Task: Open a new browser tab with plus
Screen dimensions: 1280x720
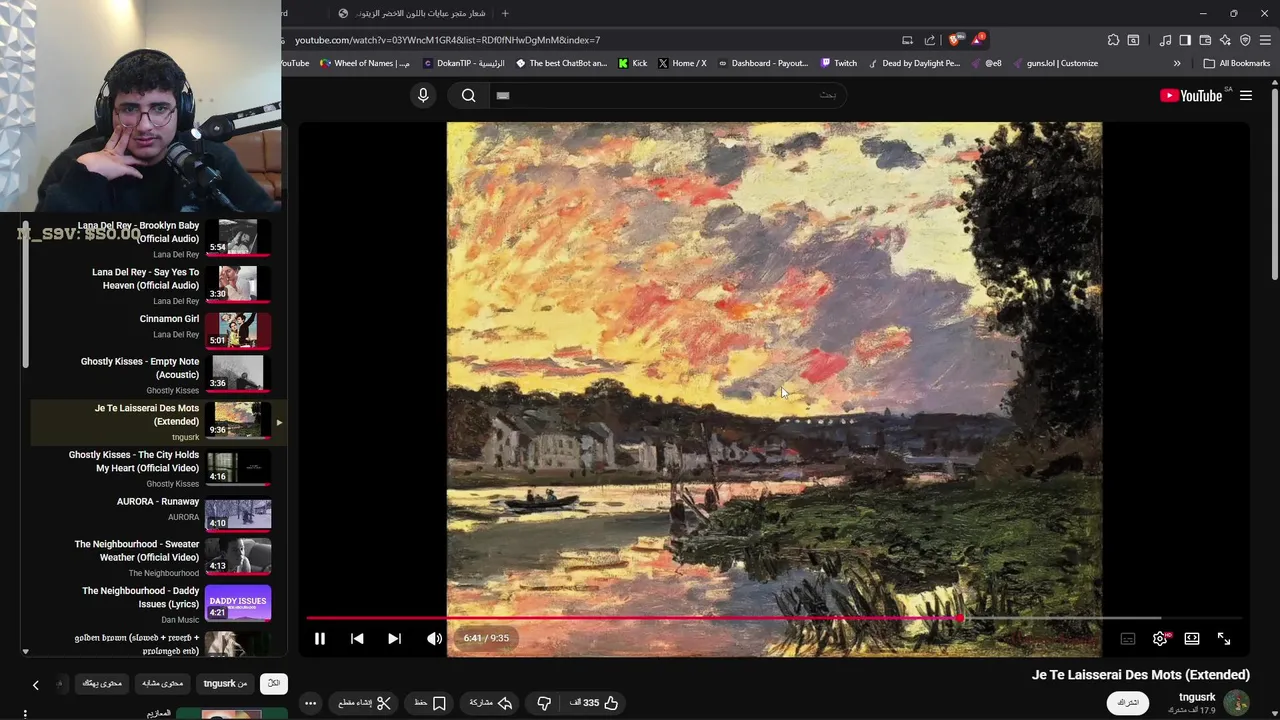Action: tap(505, 13)
